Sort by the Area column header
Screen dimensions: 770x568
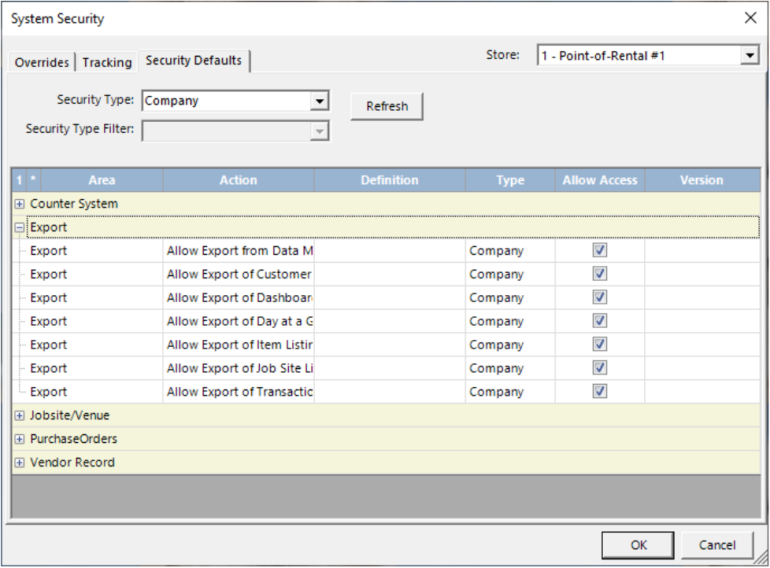pos(102,180)
